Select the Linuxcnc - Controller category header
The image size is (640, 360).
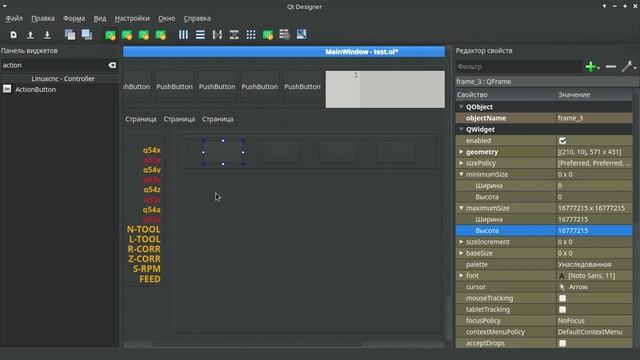click(63, 78)
